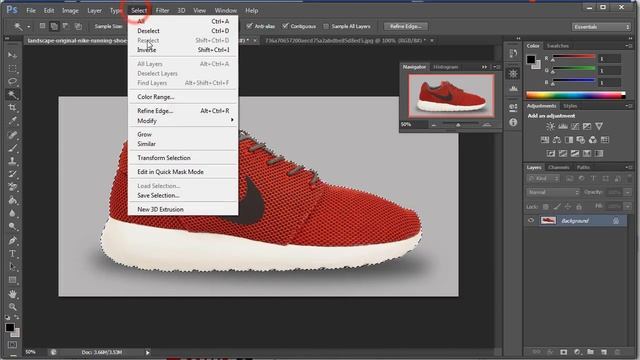The width and height of the screenshot is (640, 360).
Task: Hide the Background layer eye
Action: [x=531, y=220]
